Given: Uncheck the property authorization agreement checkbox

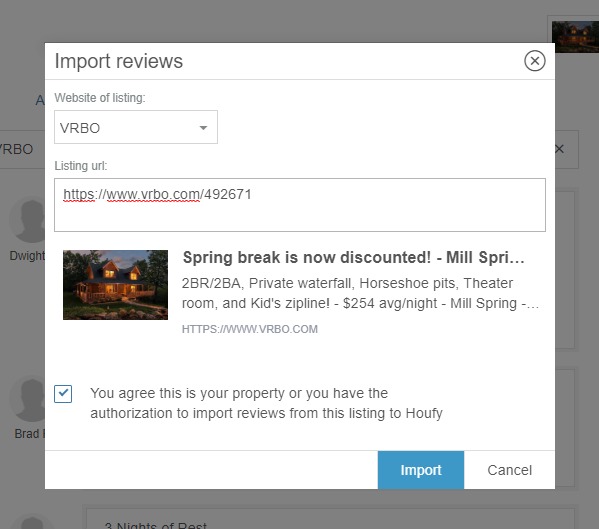Looking at the screenshot, I should [x=63, y=394].
